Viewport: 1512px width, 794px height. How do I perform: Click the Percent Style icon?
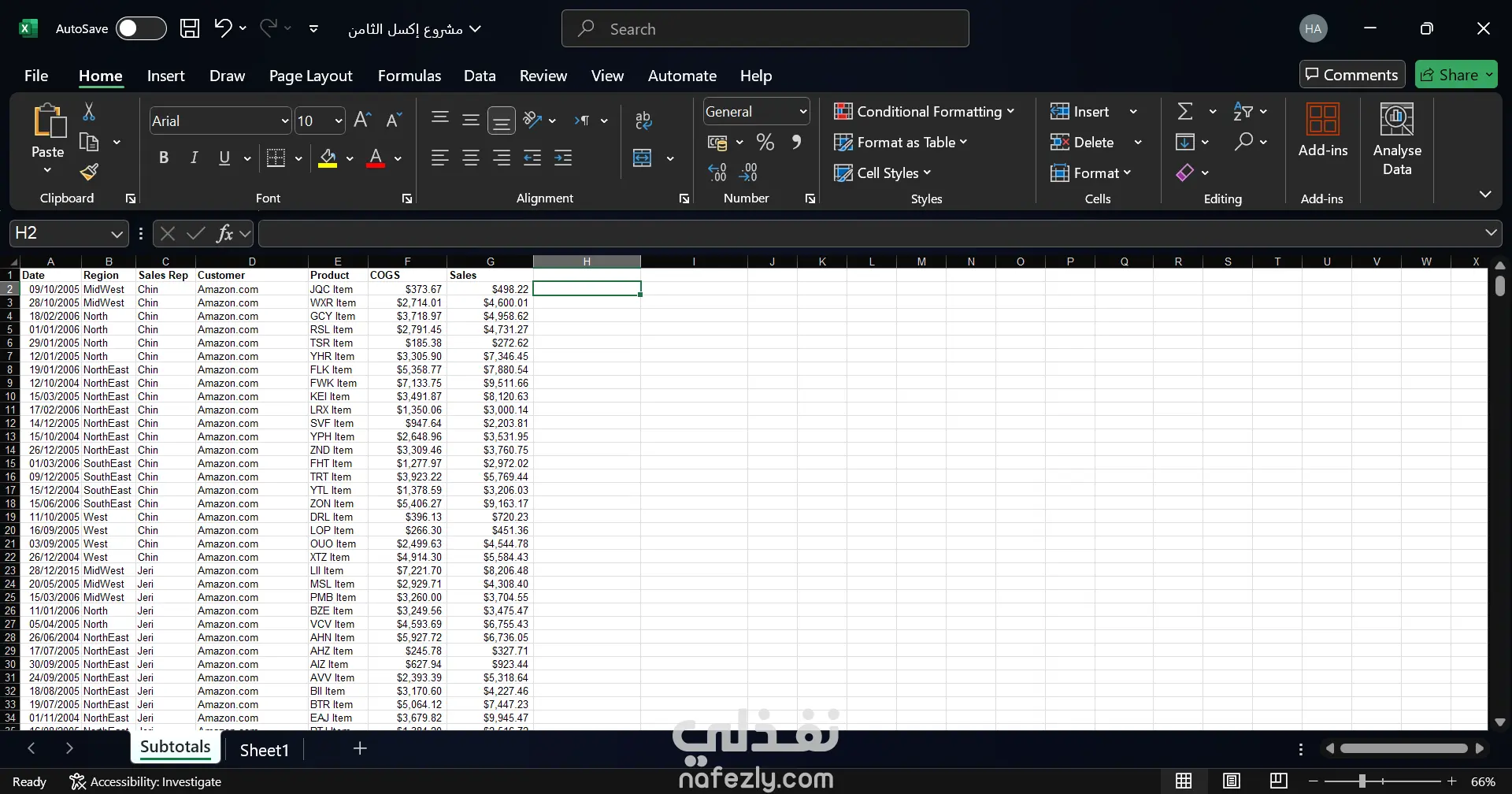tap(765, 142)
